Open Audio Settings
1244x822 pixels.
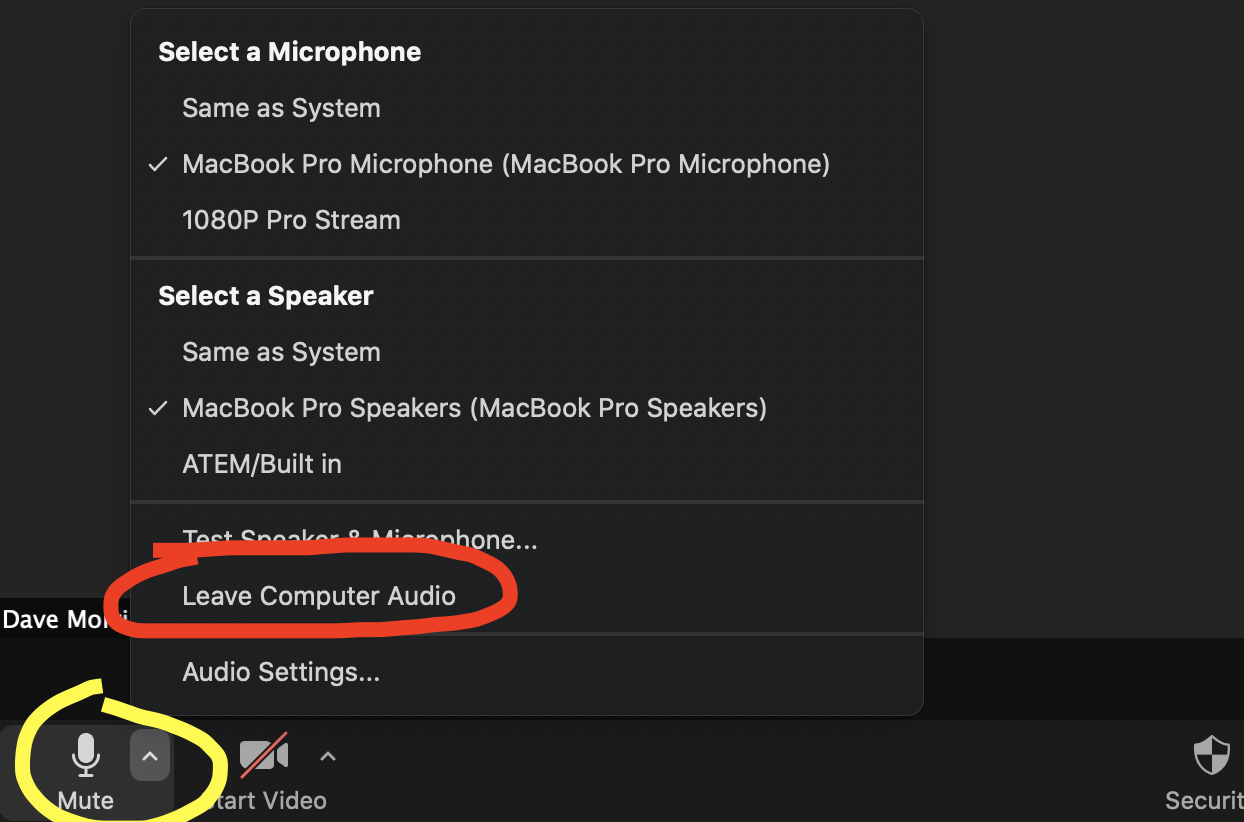527,672
